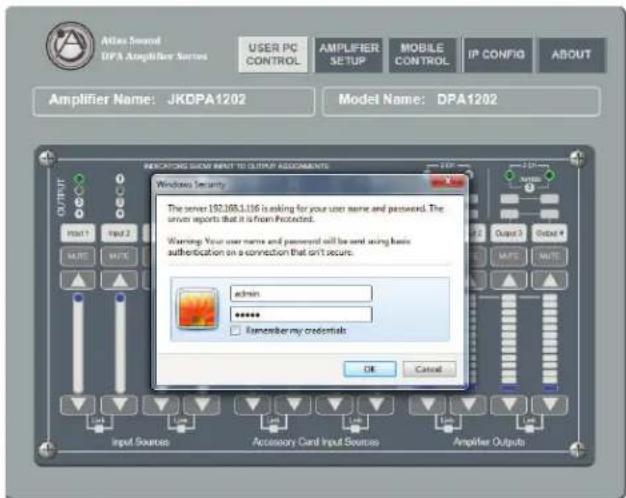
Task: Click the admin user name field
Action: pos(301,294)
